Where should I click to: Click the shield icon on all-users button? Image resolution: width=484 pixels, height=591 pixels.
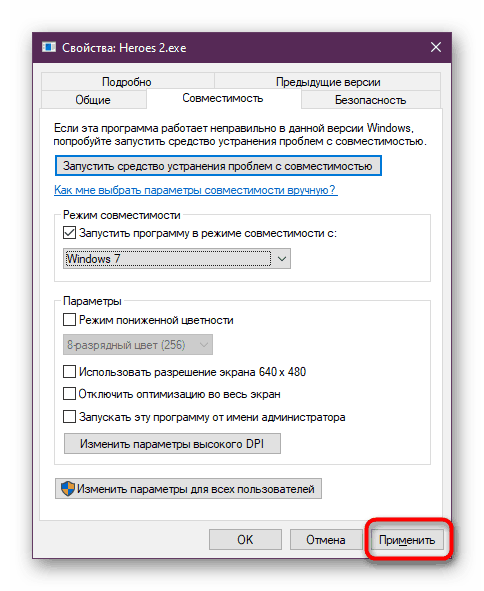point(68,489)
